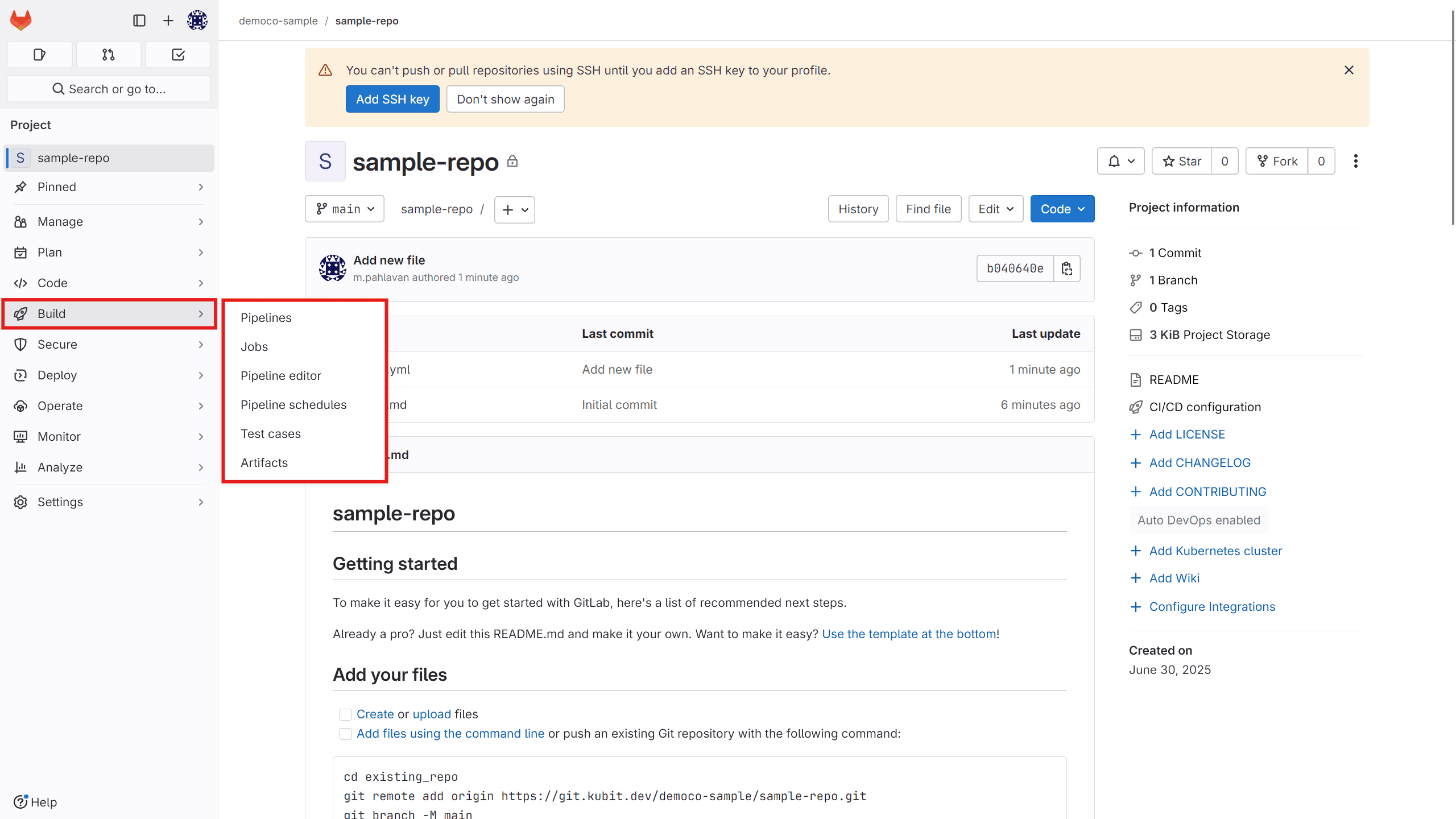Expand the Operate menu

point(109,406)
